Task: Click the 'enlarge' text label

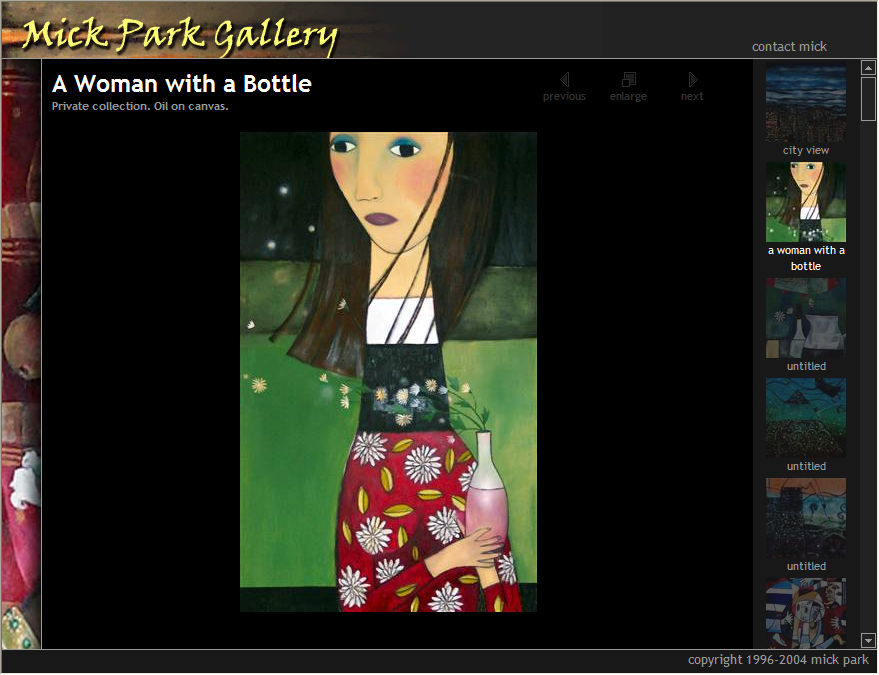Action: click(628, 97)
